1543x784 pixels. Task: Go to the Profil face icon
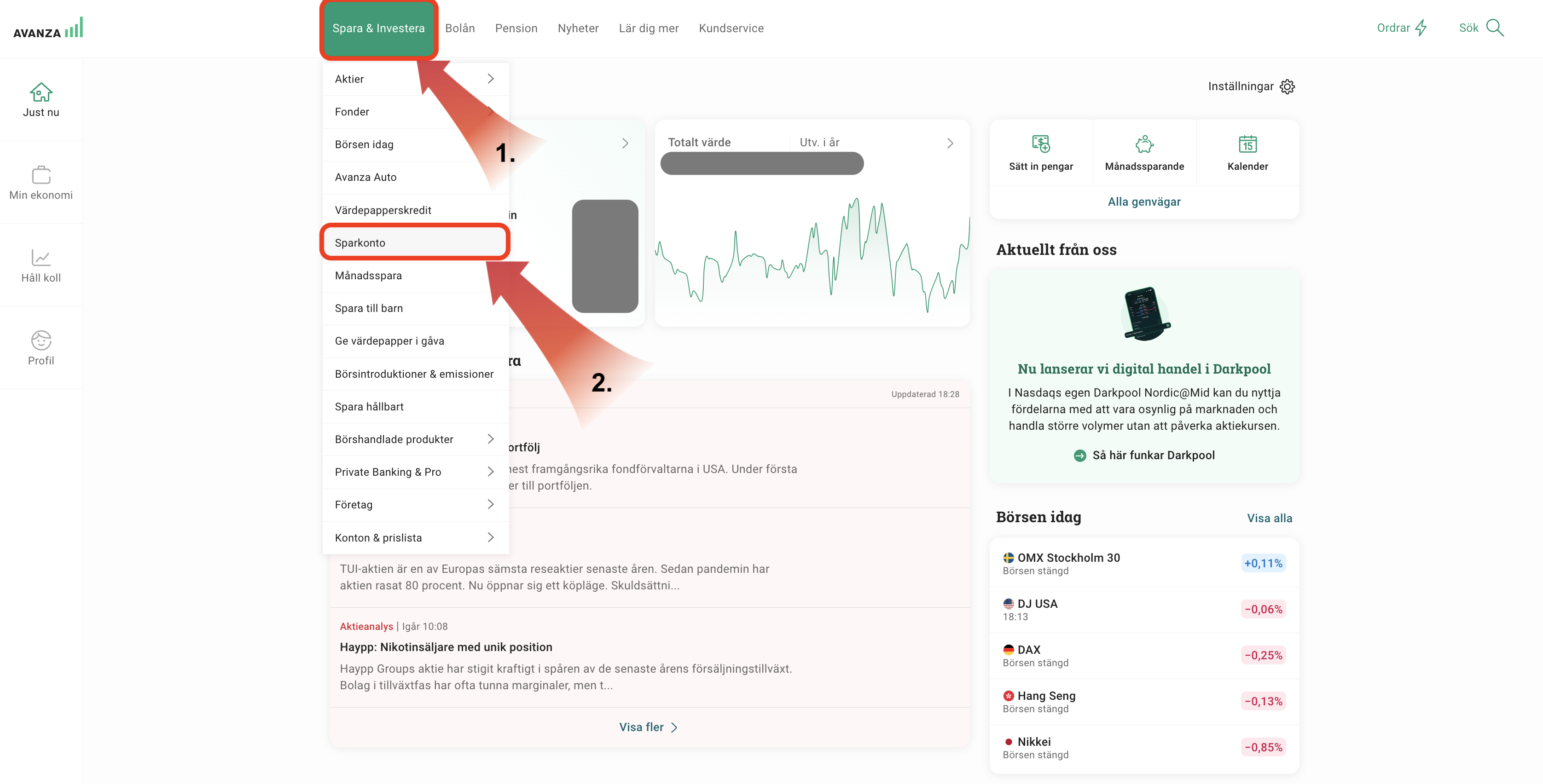point(41,340)
